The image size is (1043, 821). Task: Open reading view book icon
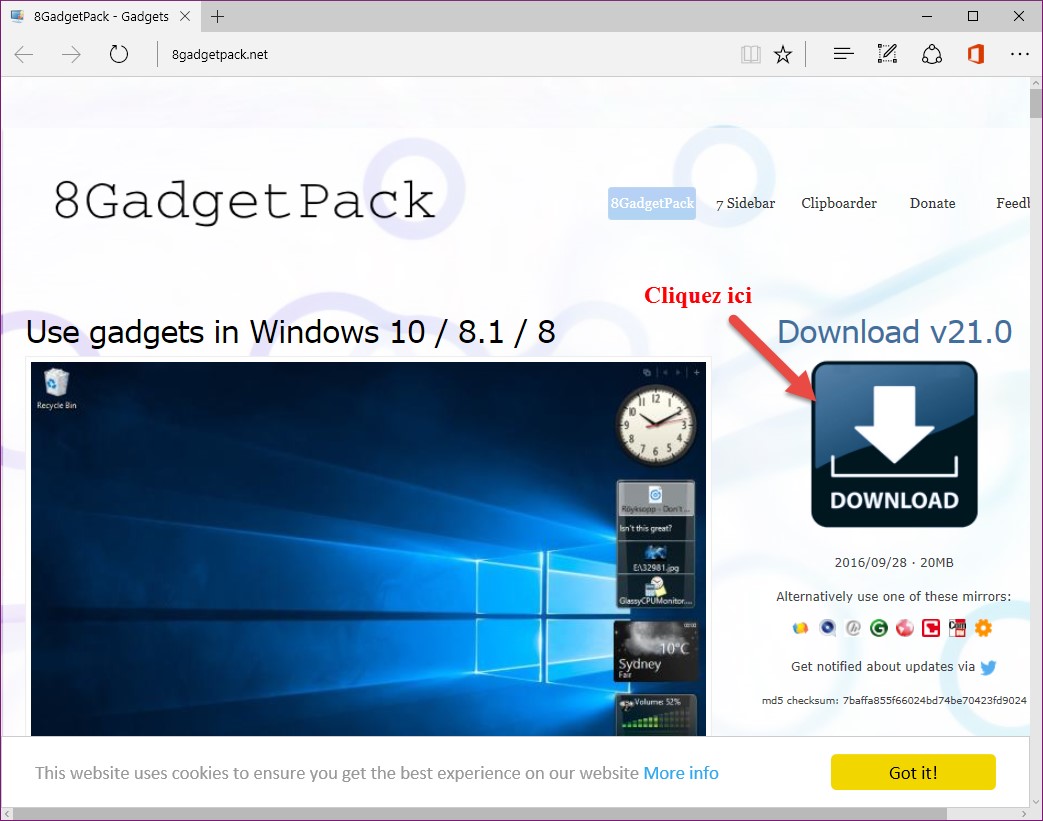pos(750,55)
